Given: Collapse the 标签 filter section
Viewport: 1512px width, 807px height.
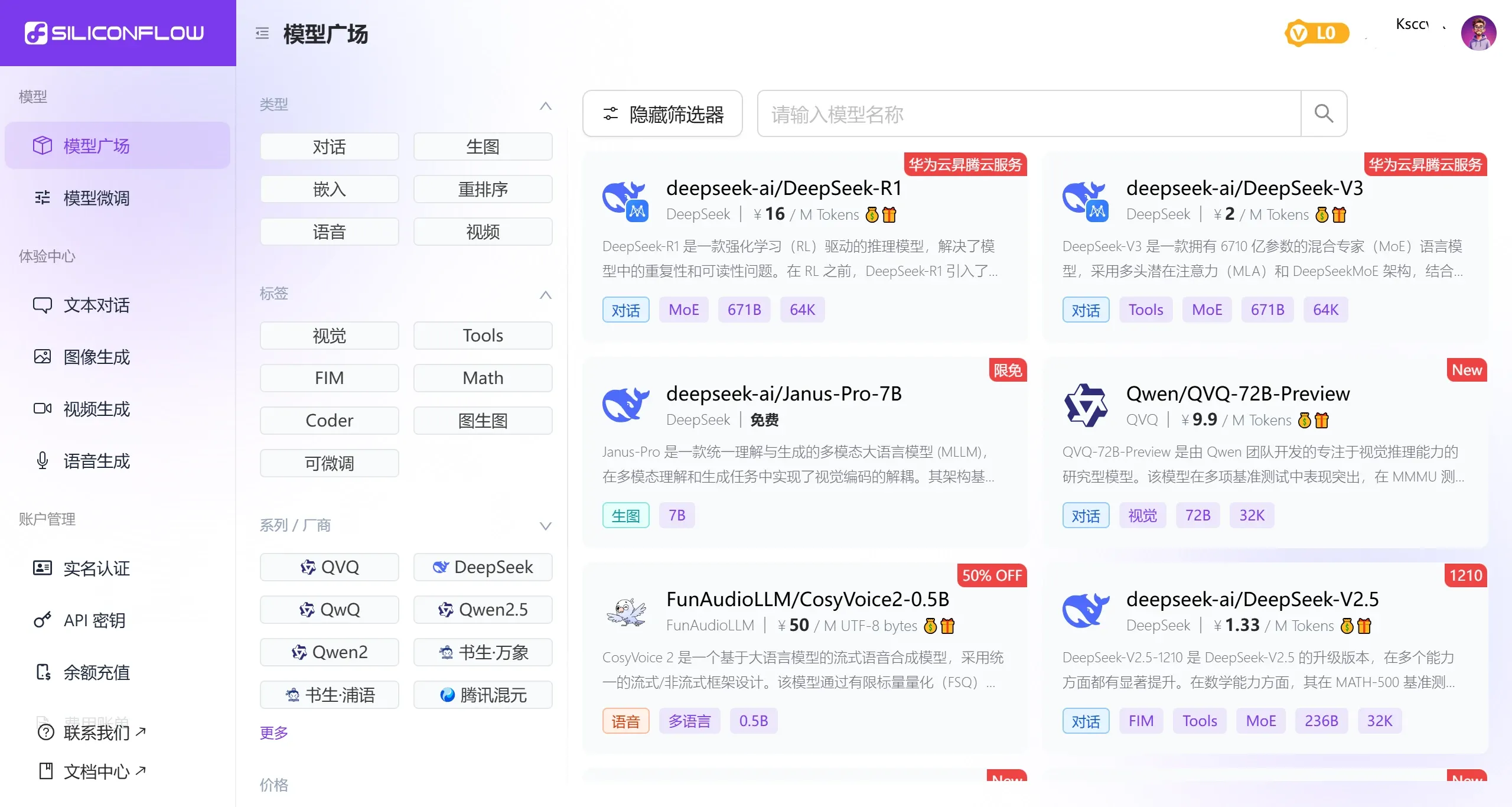Looking at the screenshot, I should point(545,295).
